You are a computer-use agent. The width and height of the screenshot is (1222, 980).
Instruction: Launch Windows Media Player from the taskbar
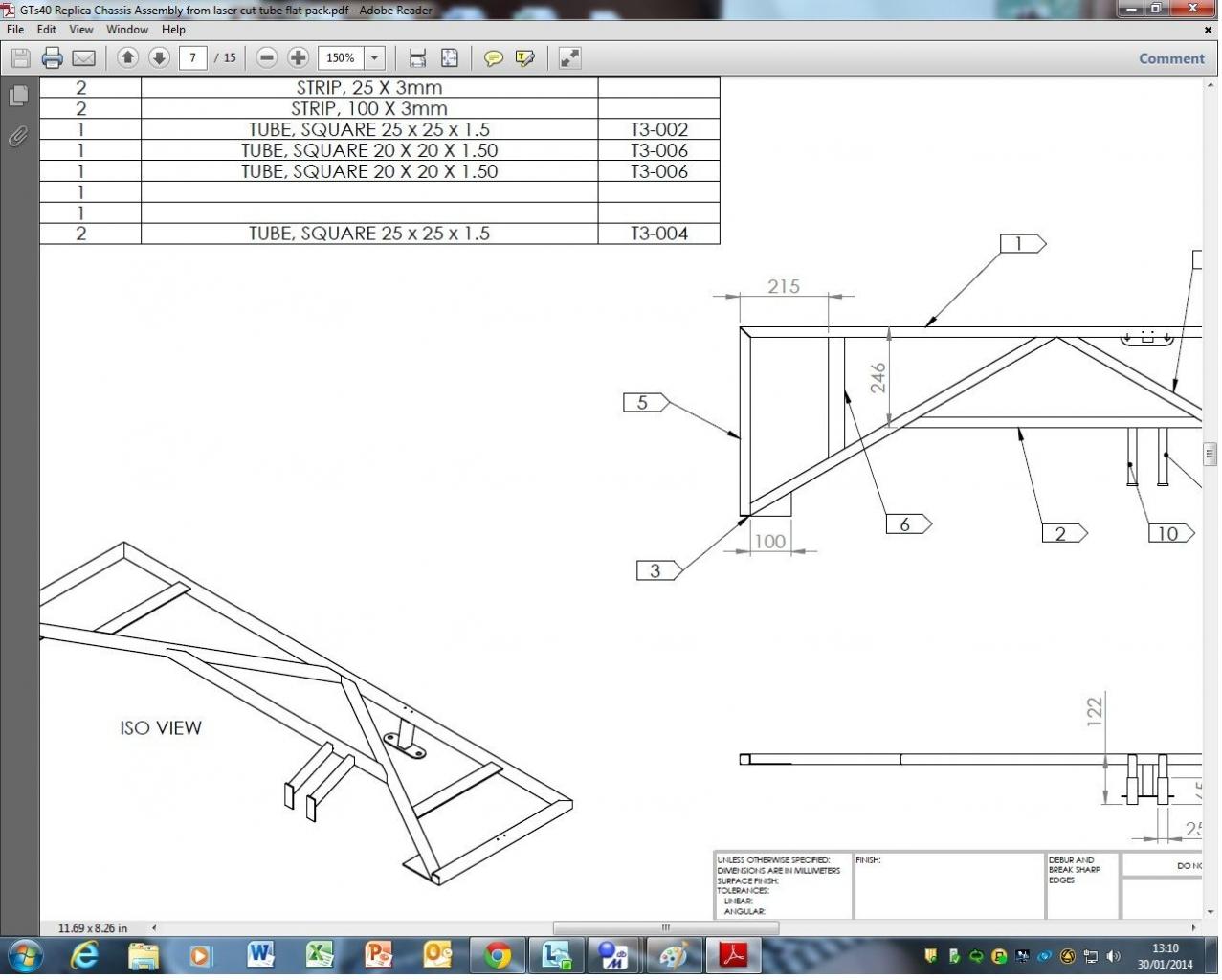(x=200, y=955)
